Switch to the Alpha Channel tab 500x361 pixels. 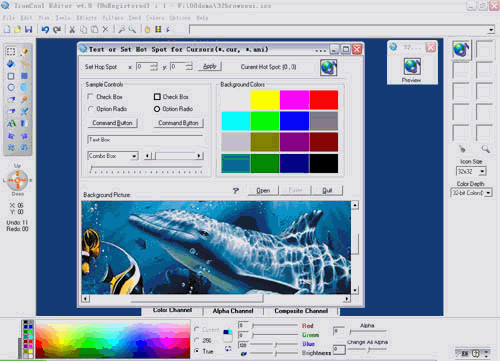click(233, 311)
